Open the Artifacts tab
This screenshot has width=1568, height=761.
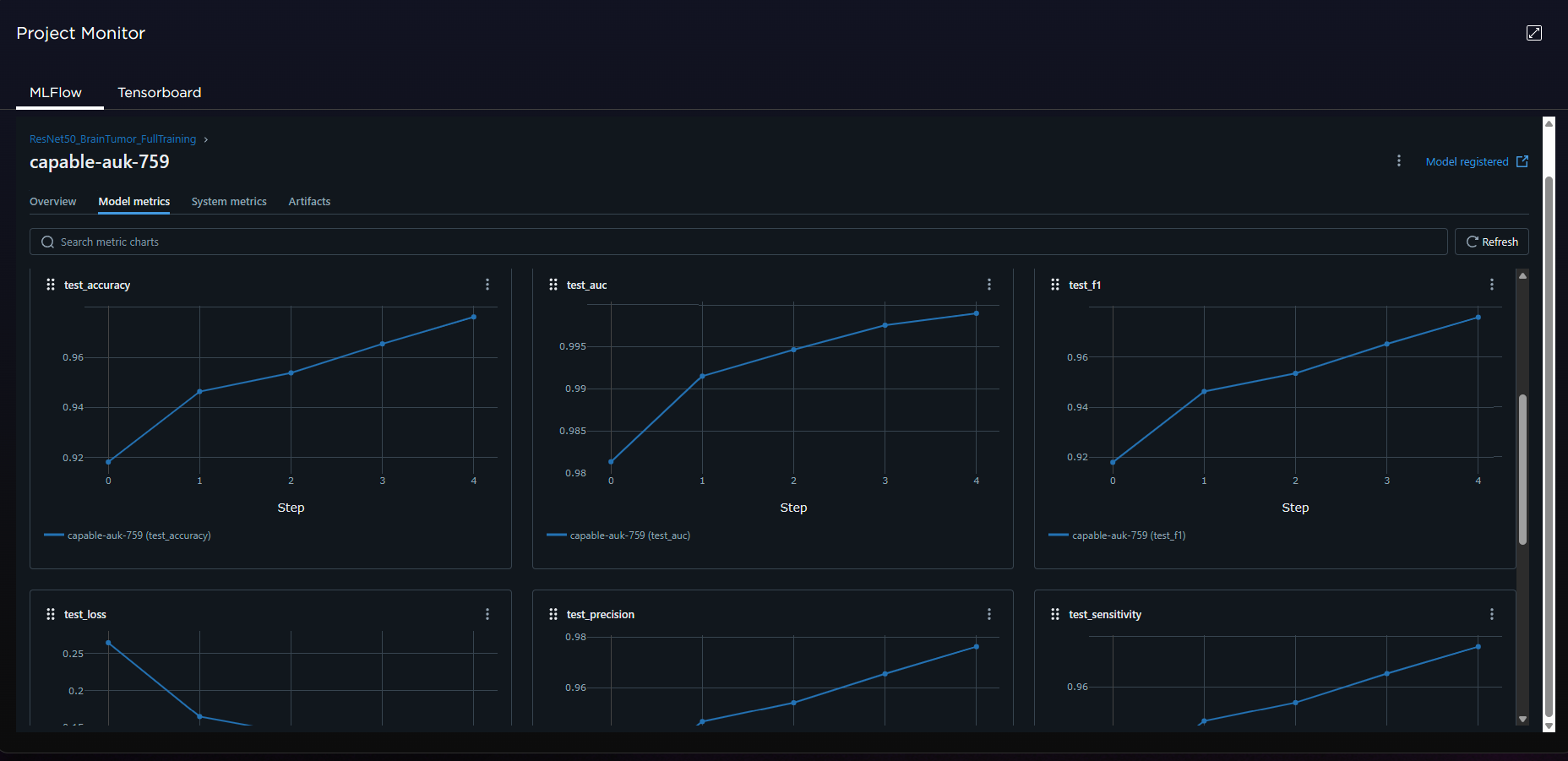(x=309, y=201)
